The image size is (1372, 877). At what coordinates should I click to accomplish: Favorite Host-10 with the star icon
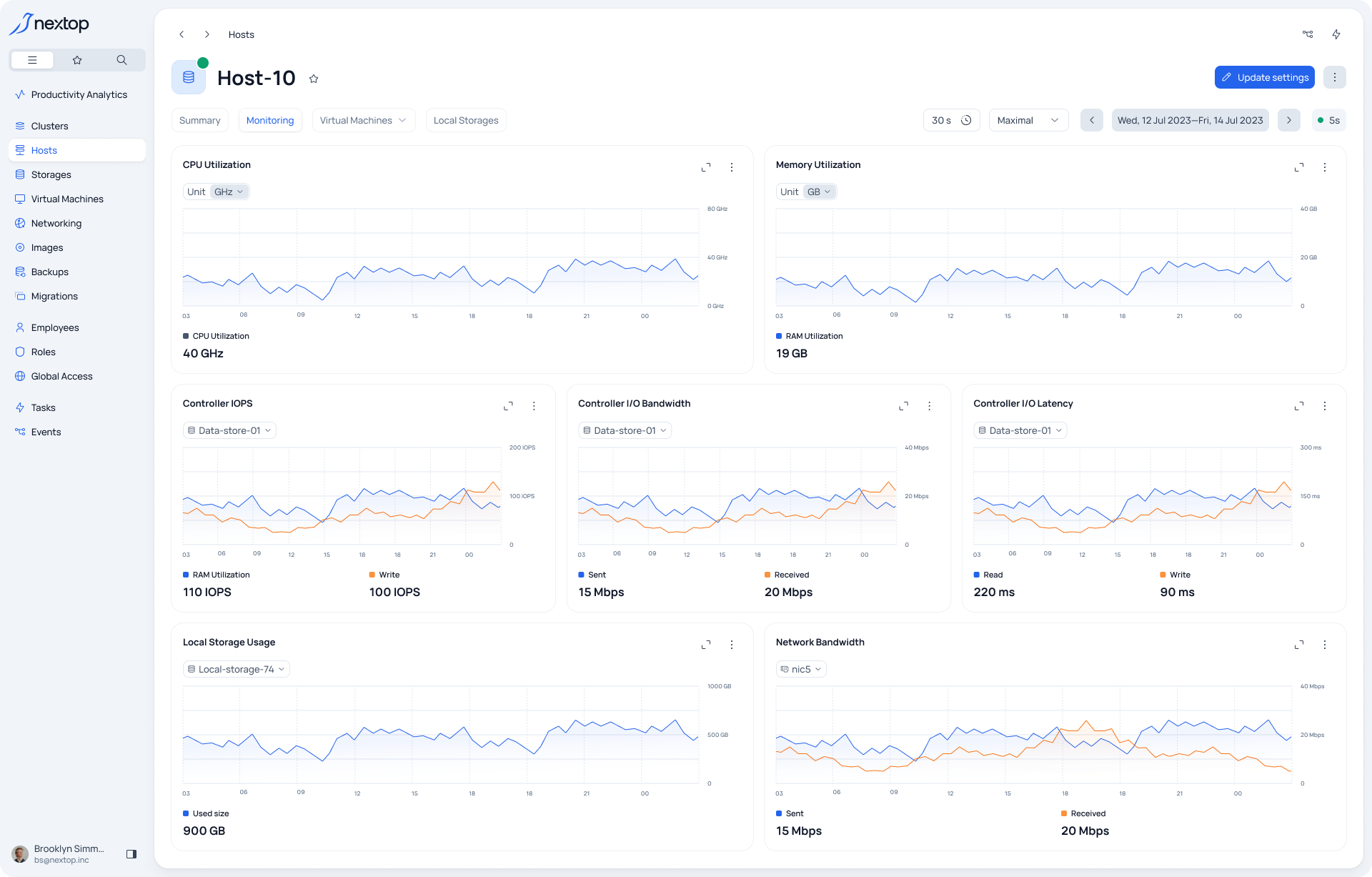[314, 79]
